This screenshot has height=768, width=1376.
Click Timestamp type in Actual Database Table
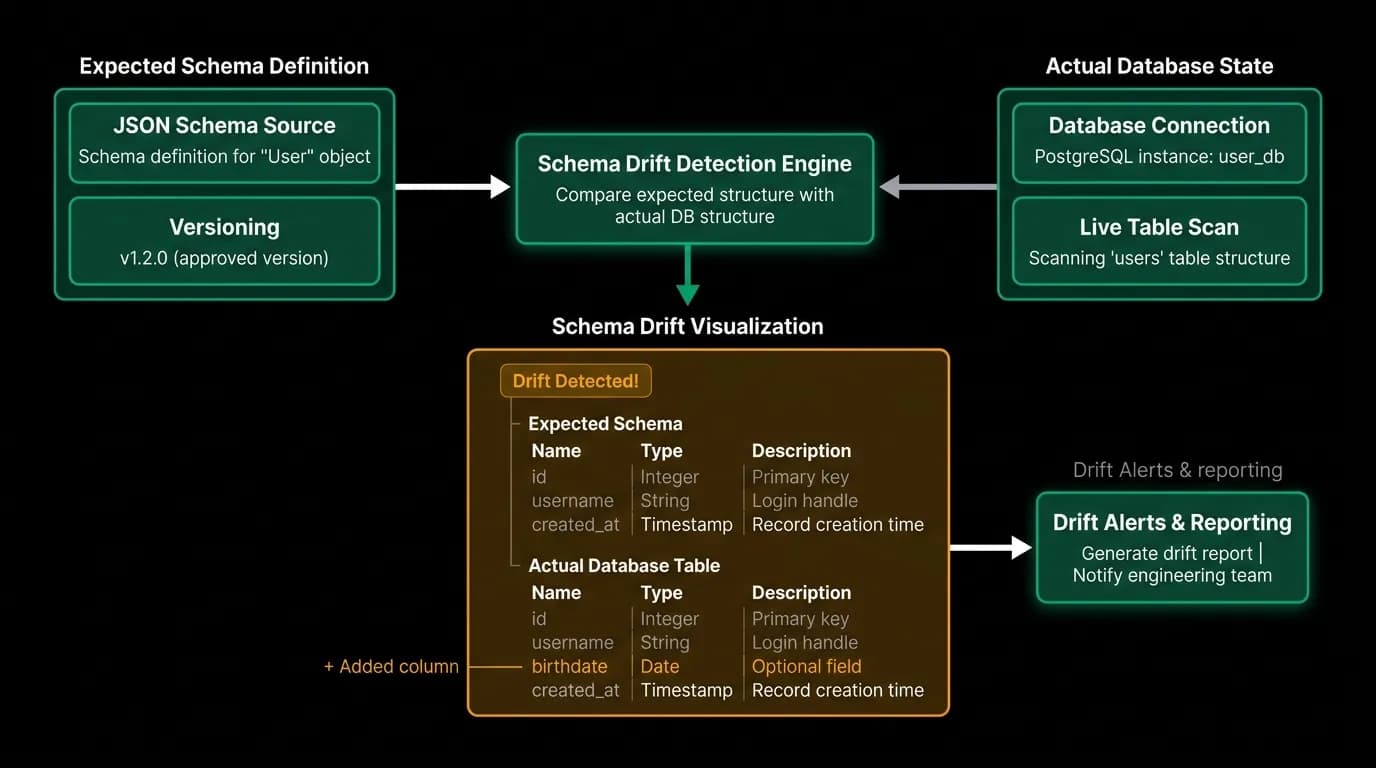click(687, 690)
